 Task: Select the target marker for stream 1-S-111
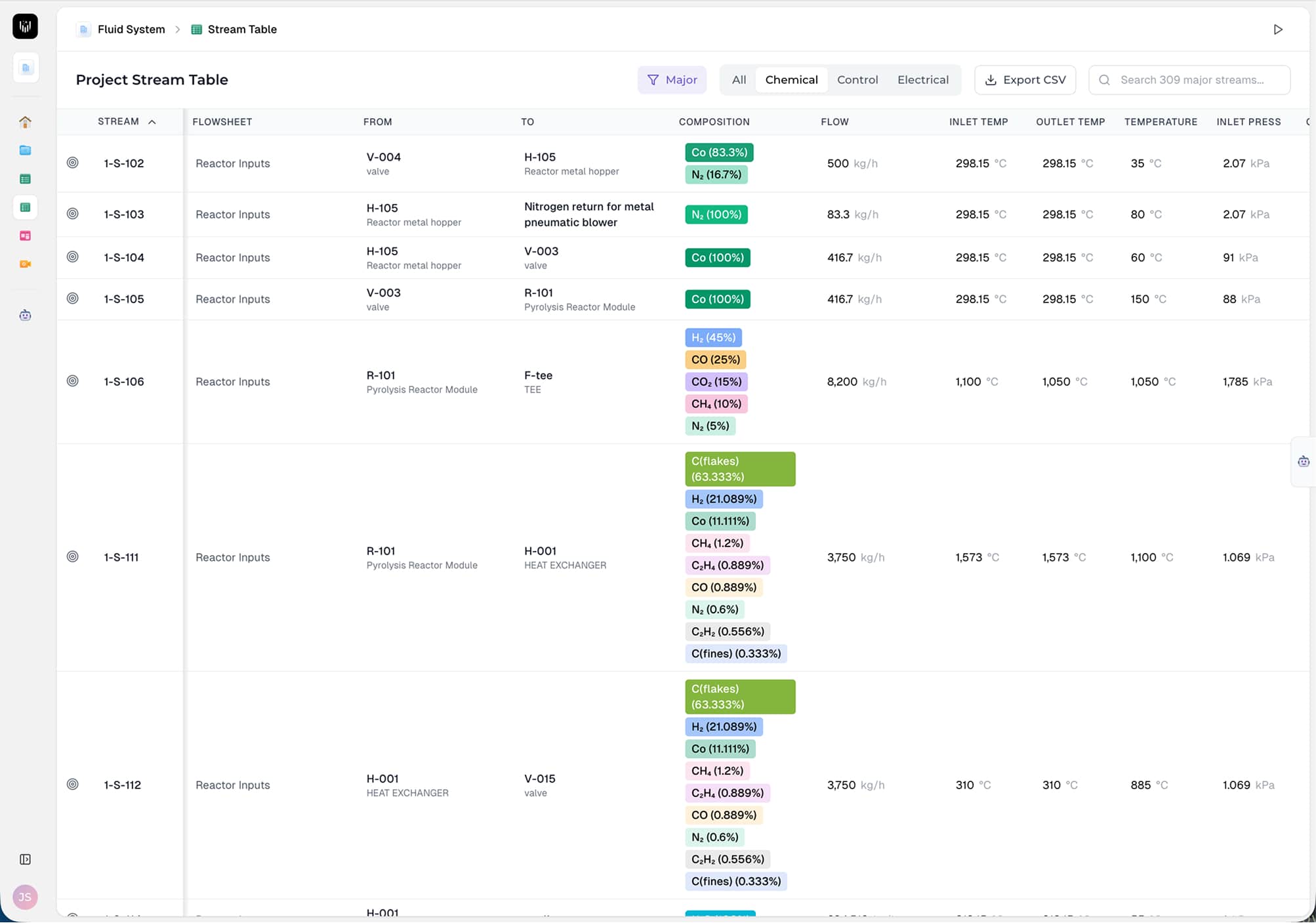pyautogui.click(x=73, y=557)
